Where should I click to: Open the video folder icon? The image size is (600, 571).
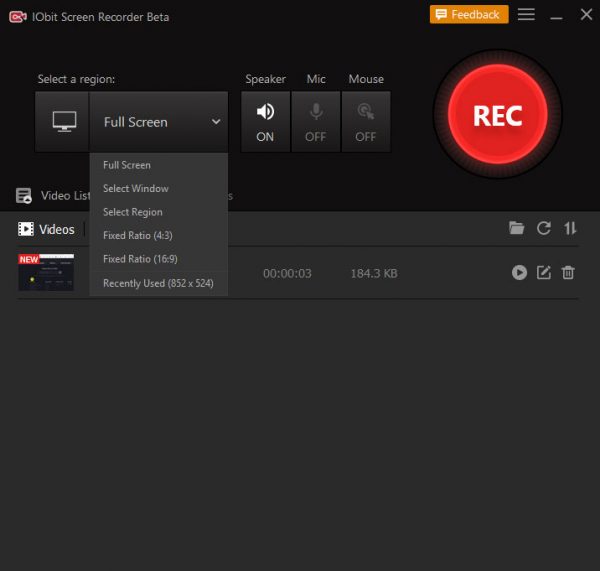[516, 228]
